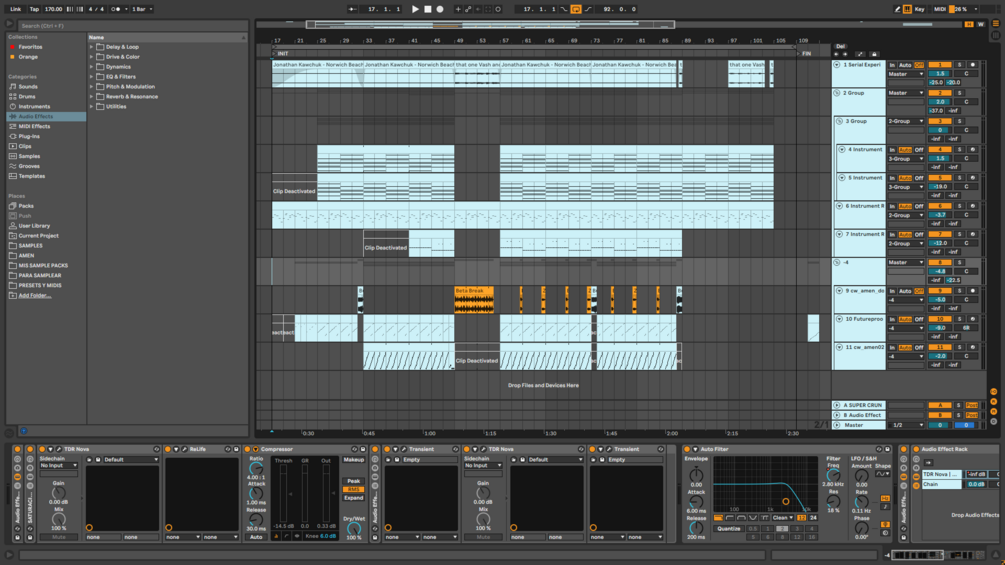
Task: Expand the Utilities folder
Action: 92,106
